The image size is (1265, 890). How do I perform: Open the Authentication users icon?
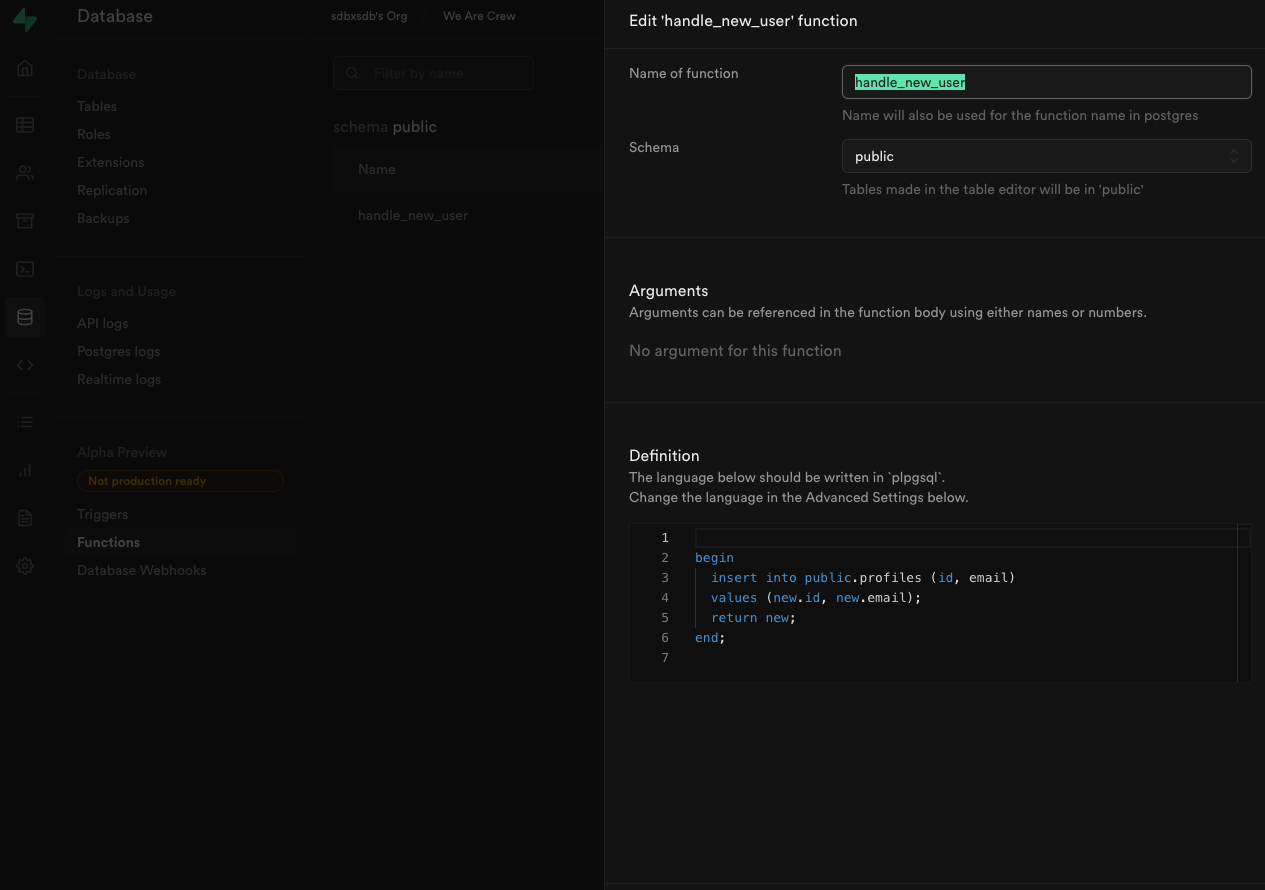click(x=25, y=173)
